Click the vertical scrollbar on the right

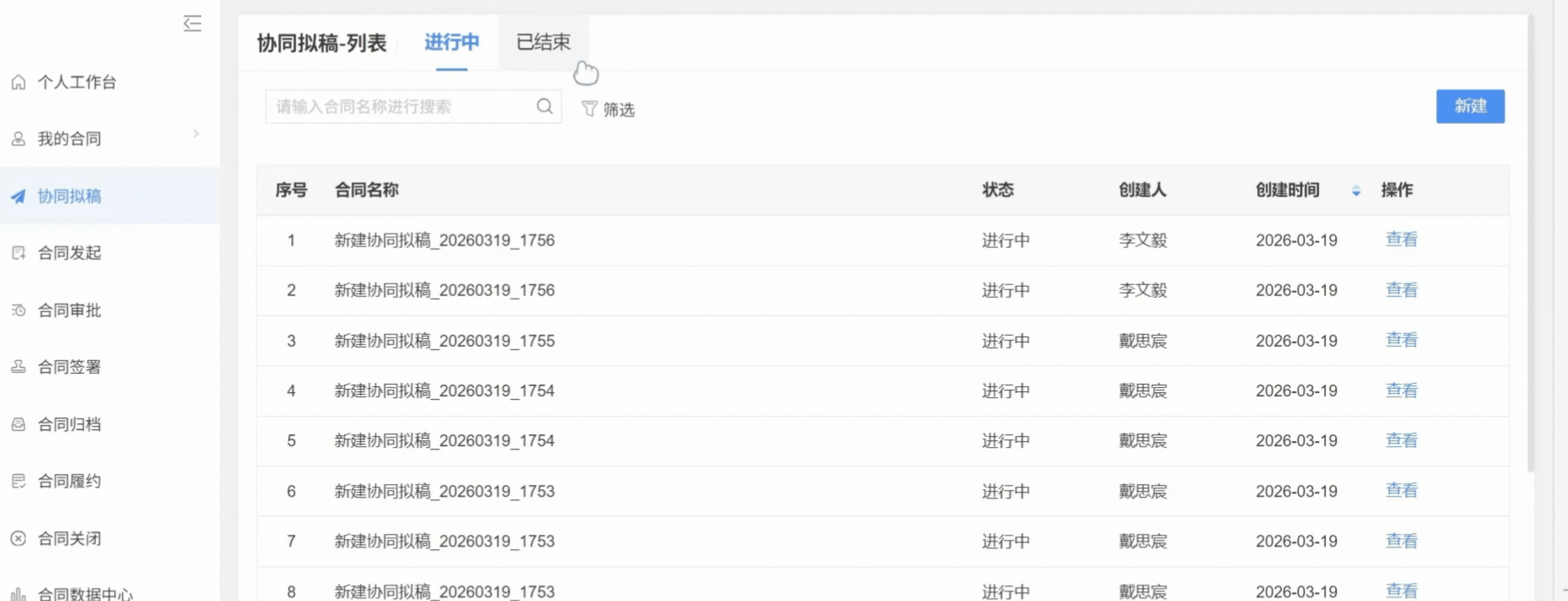pos(1530,244)
